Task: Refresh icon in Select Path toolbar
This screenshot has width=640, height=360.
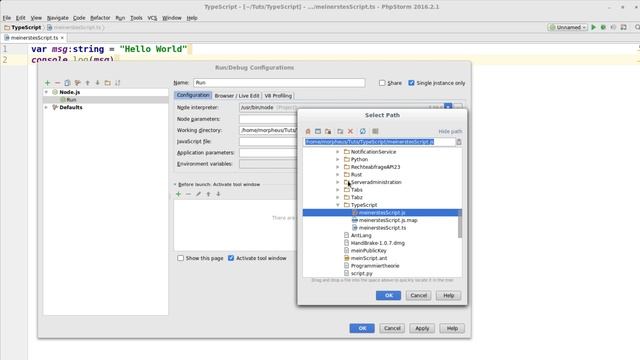Action: click(362, 131)
